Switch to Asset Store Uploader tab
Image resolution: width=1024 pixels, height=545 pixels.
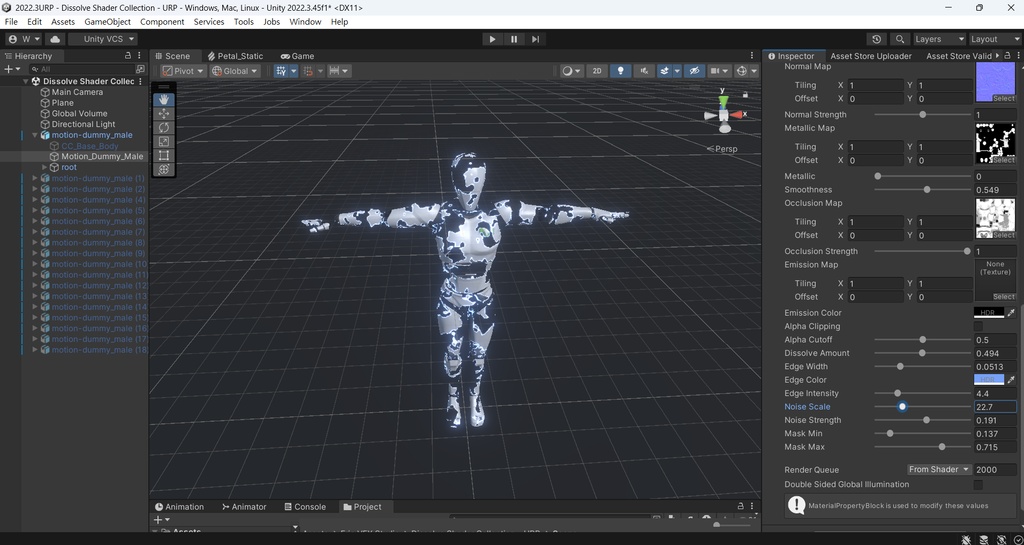pyautogui.click(x=871, y=56)
